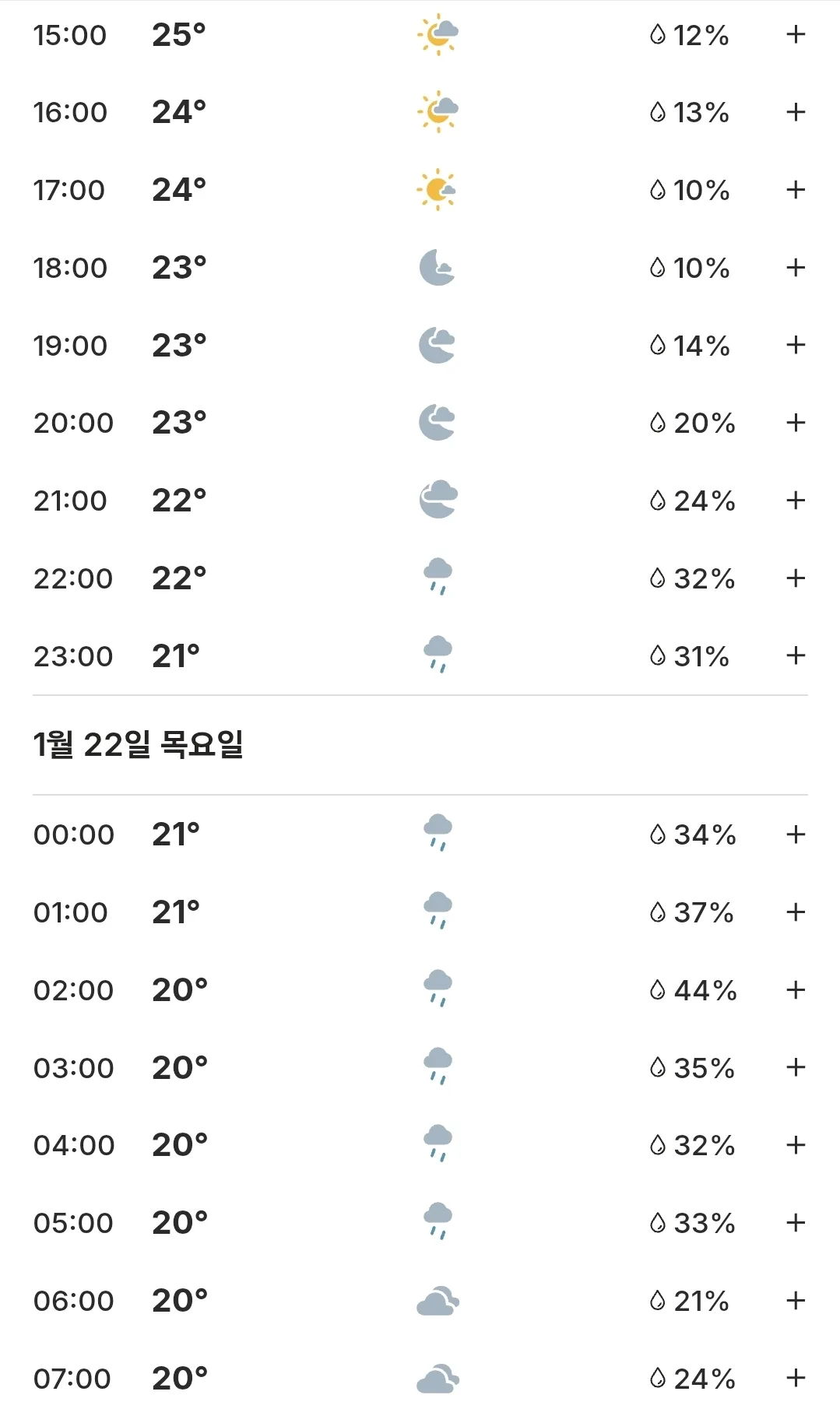Select the clear night moon icon at 18:00
840x1423 pixels.
[x=437, y=268]
